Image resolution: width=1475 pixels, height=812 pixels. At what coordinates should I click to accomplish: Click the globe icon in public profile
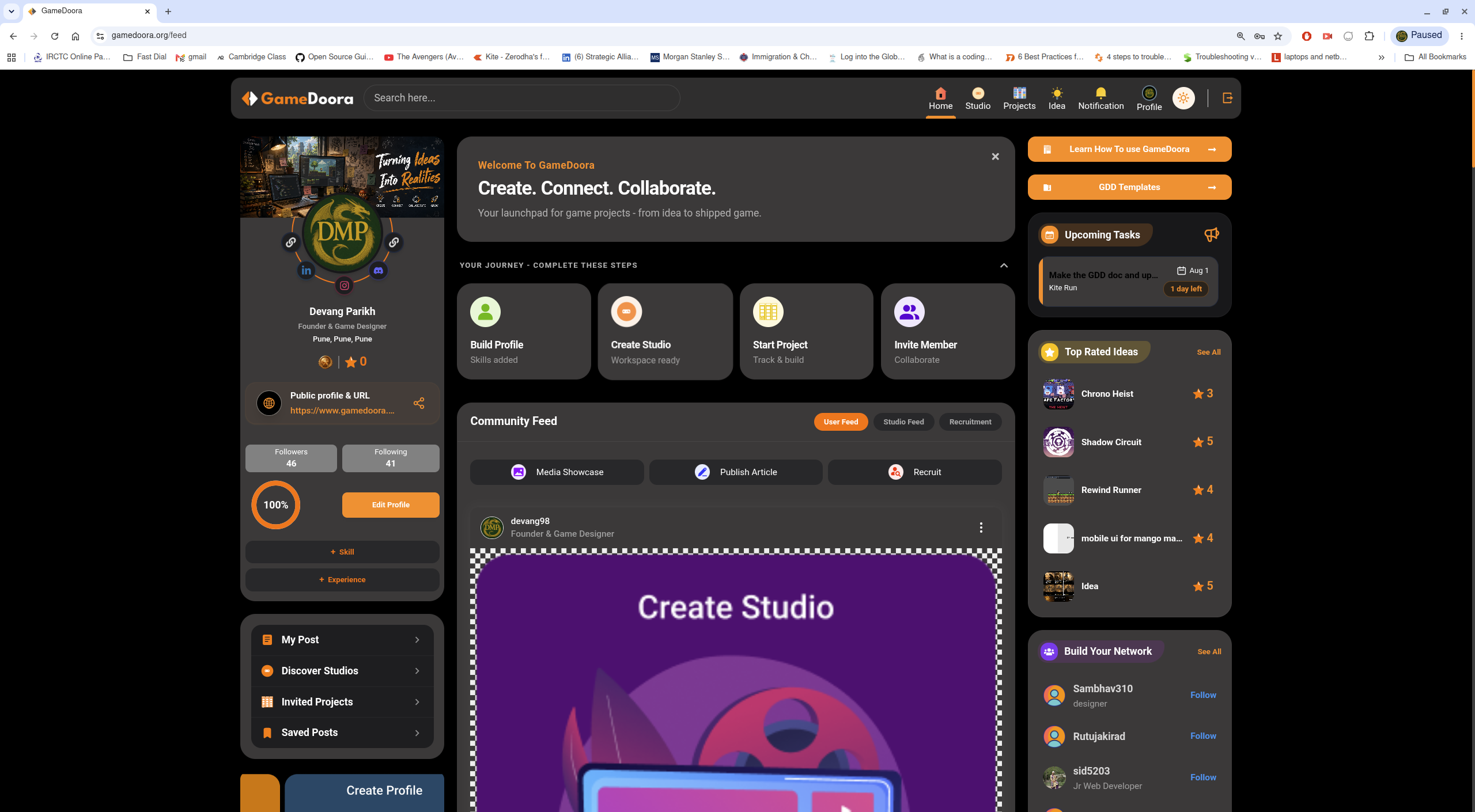pos(269,403)
